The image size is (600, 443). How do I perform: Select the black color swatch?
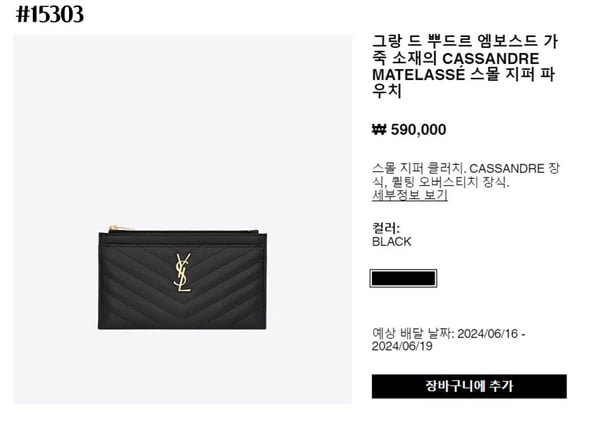coord(403,278)
